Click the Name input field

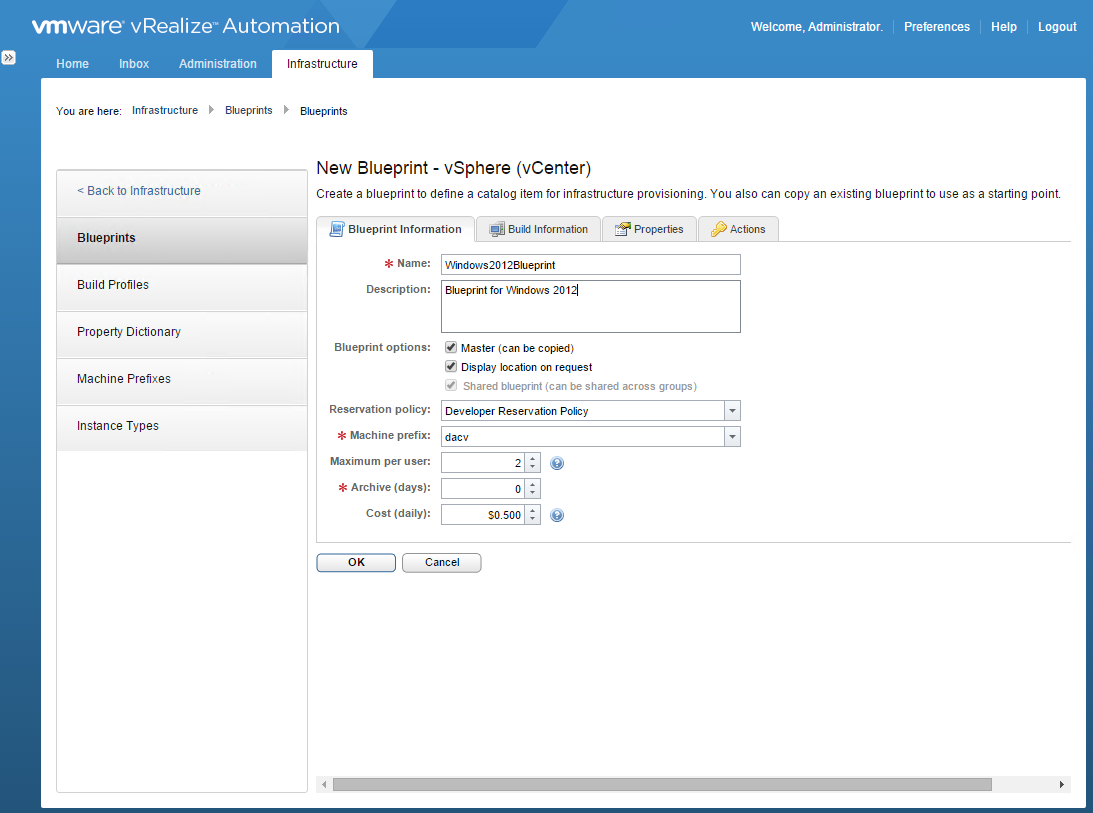(590, 264)
